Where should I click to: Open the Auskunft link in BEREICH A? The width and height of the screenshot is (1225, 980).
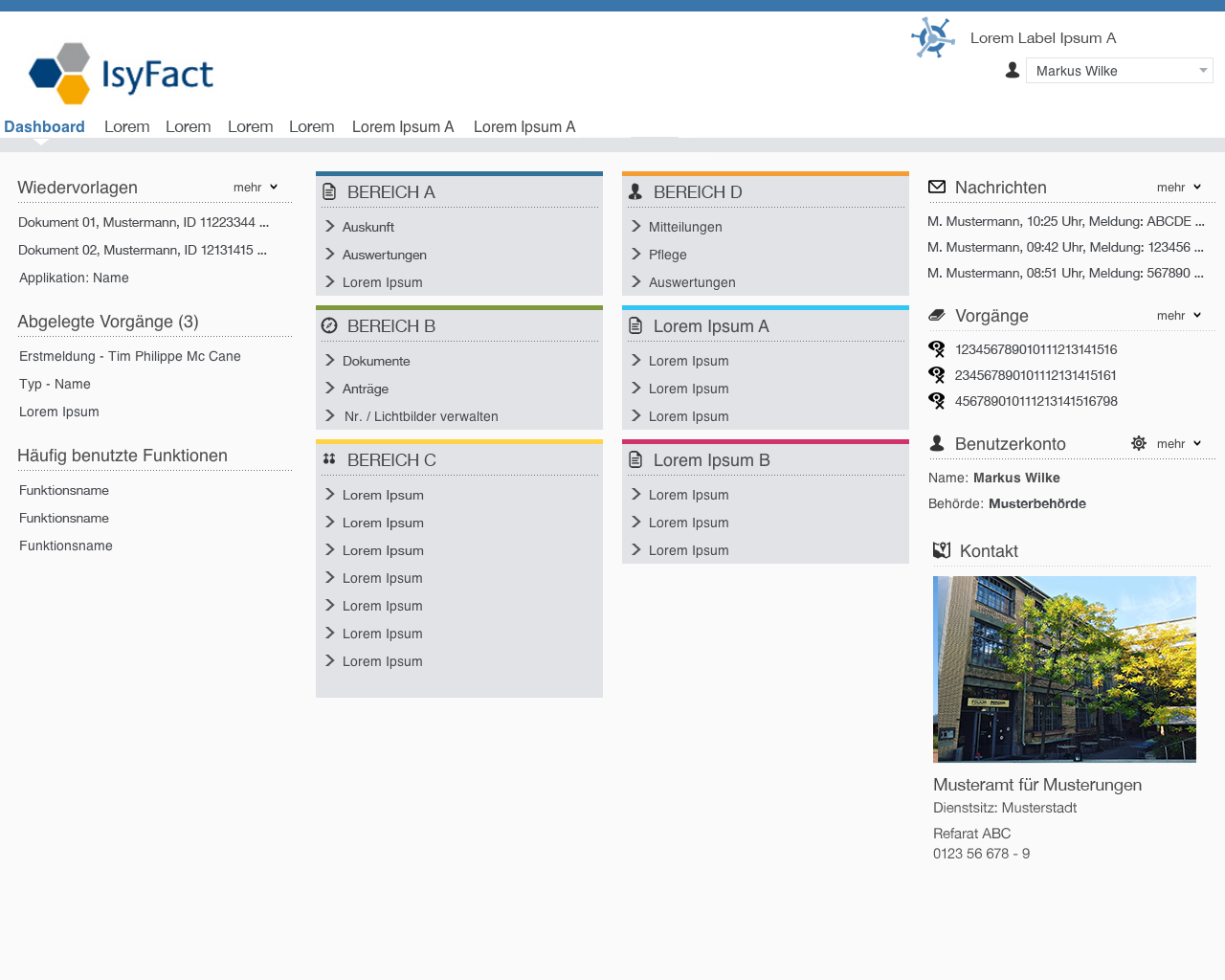368,227
